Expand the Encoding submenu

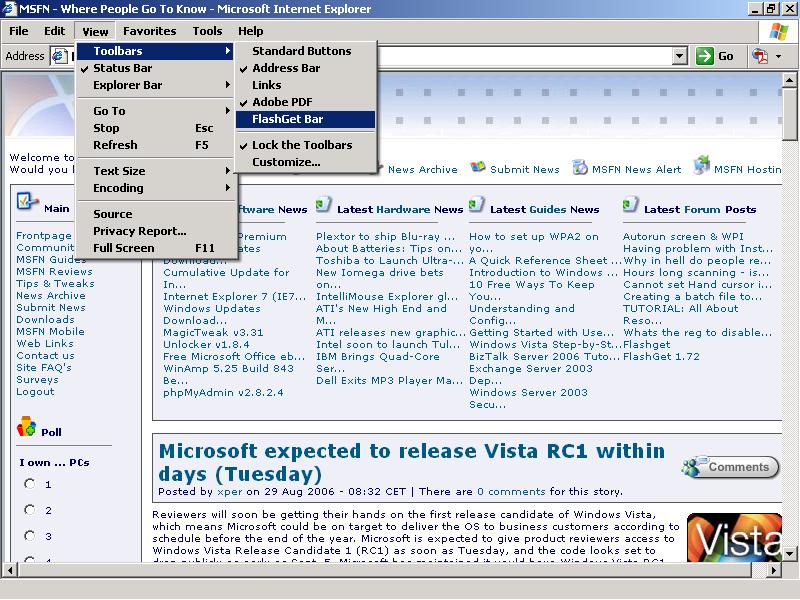(155, 188)
